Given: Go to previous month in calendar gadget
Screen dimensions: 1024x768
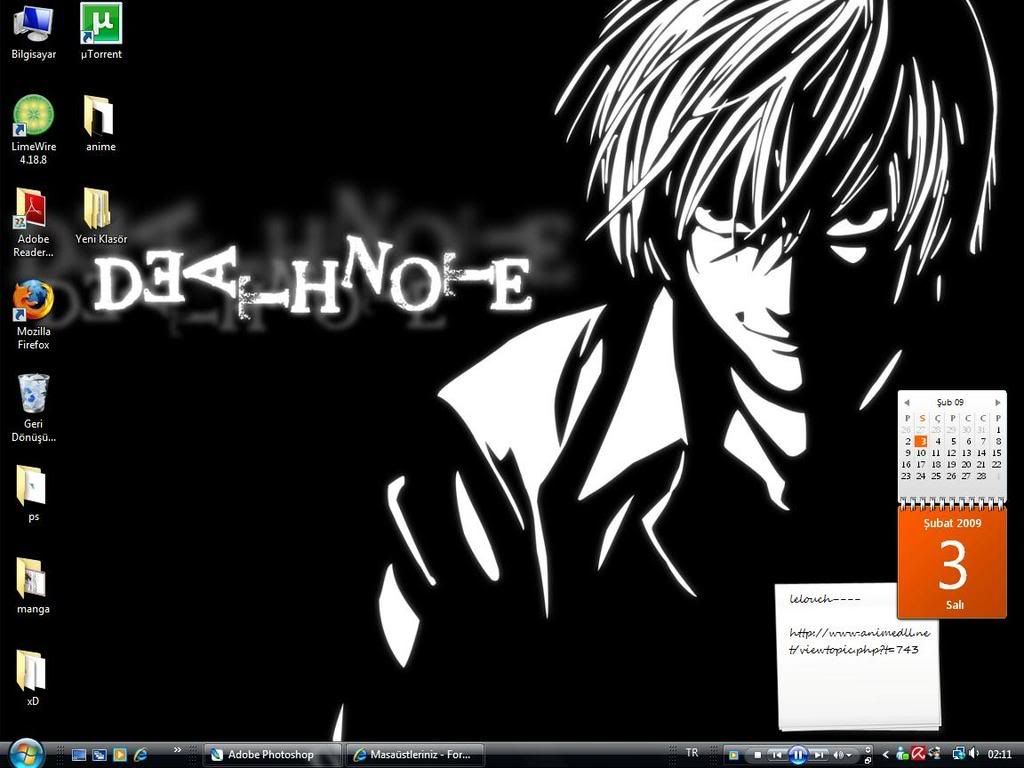Looking at the screenshot, I should pos(906,402).
